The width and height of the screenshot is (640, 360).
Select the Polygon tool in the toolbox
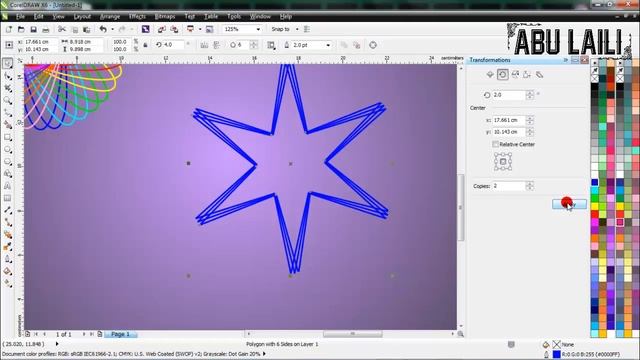pyautogui.click(x=8, y=162)
